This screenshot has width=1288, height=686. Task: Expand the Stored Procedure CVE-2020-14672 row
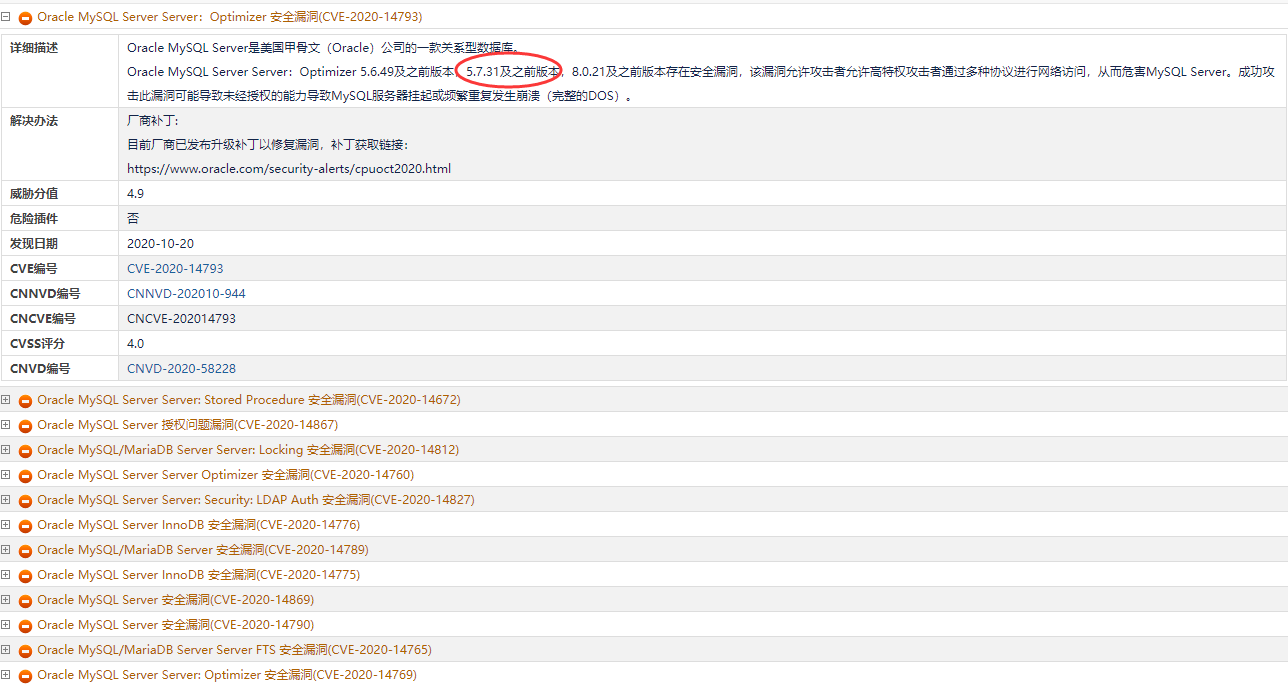(6, 400)
